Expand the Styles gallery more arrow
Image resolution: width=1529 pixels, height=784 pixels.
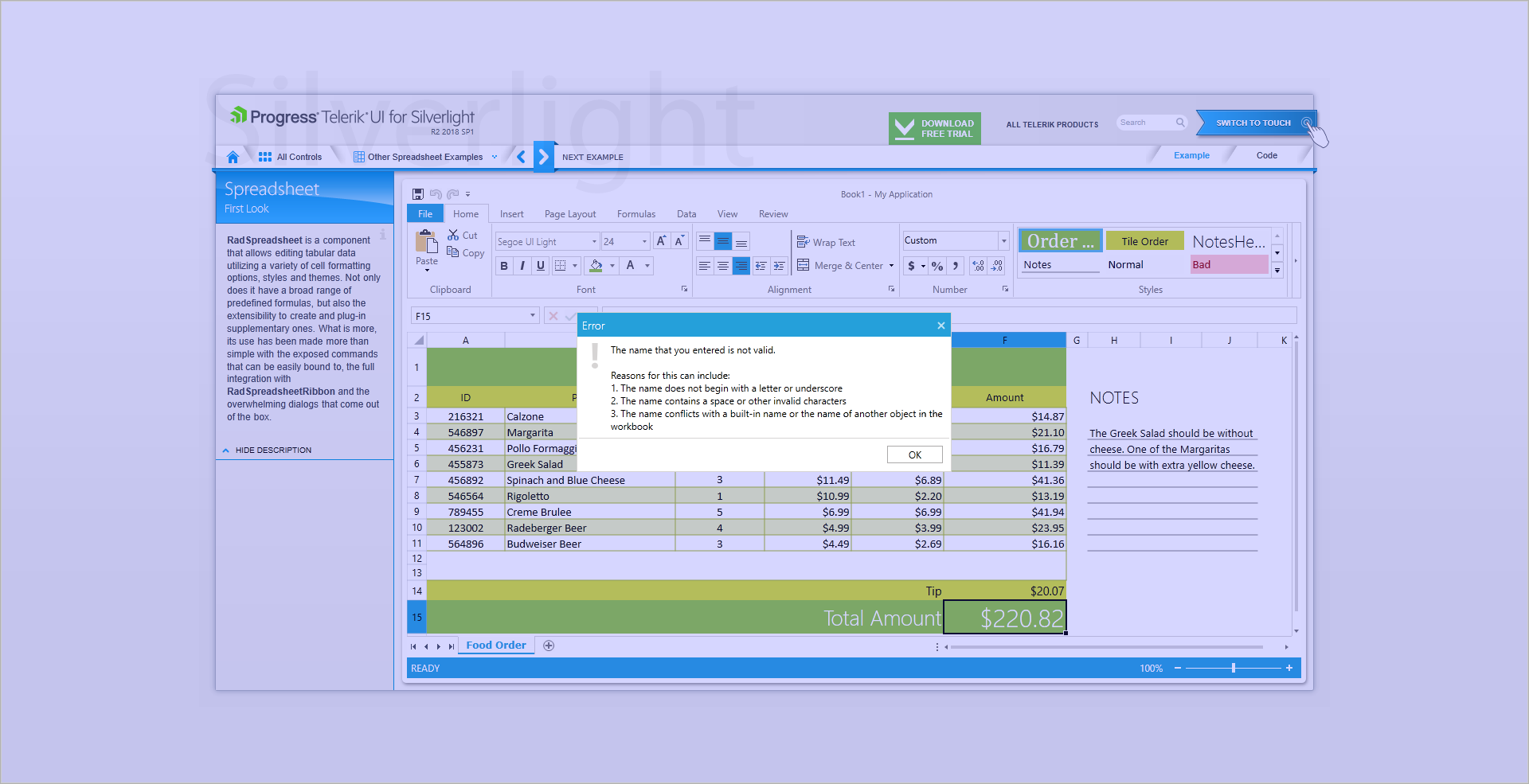tap(1277, 271)
